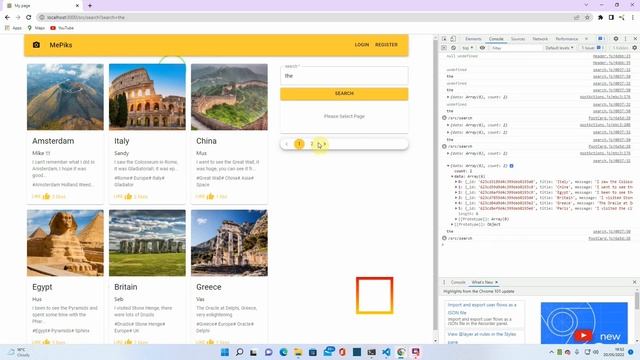Open the new tab plus button
The height and width of the screenshot is (360, 640).
click(90, 6)
